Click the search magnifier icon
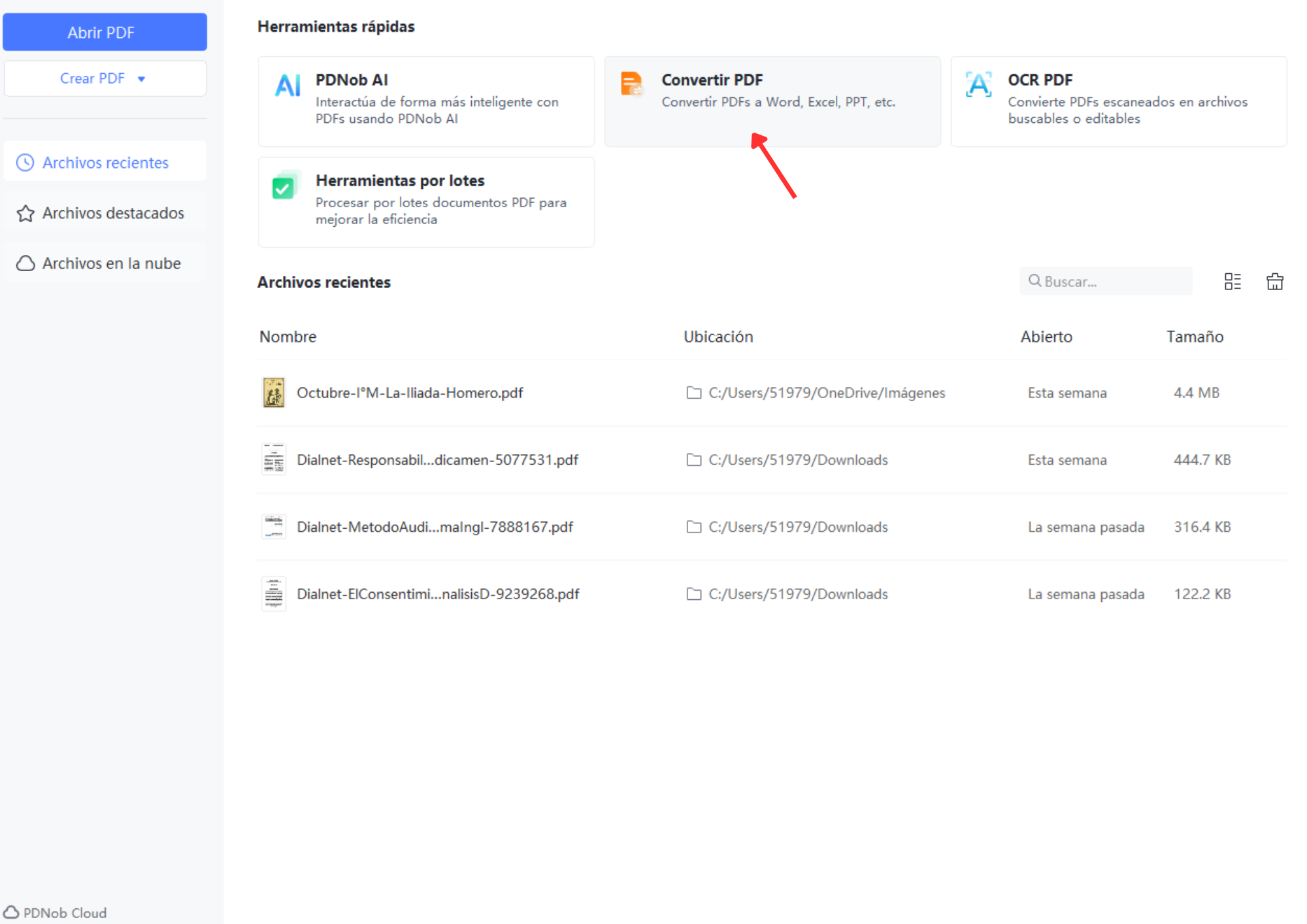The width and height of the screenshot is (1307, 924). (1034, 281)
